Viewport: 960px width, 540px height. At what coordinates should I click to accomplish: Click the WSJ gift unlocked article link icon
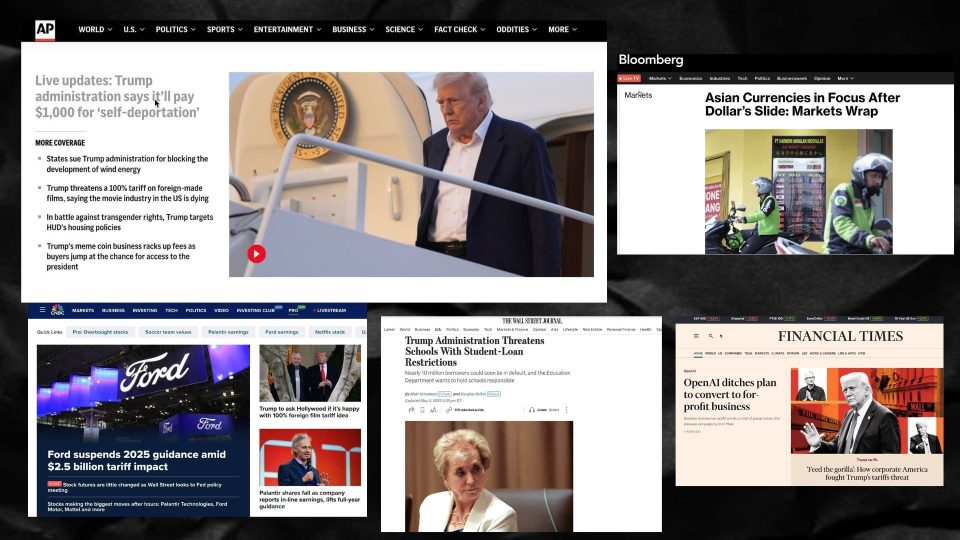point(465,410)
